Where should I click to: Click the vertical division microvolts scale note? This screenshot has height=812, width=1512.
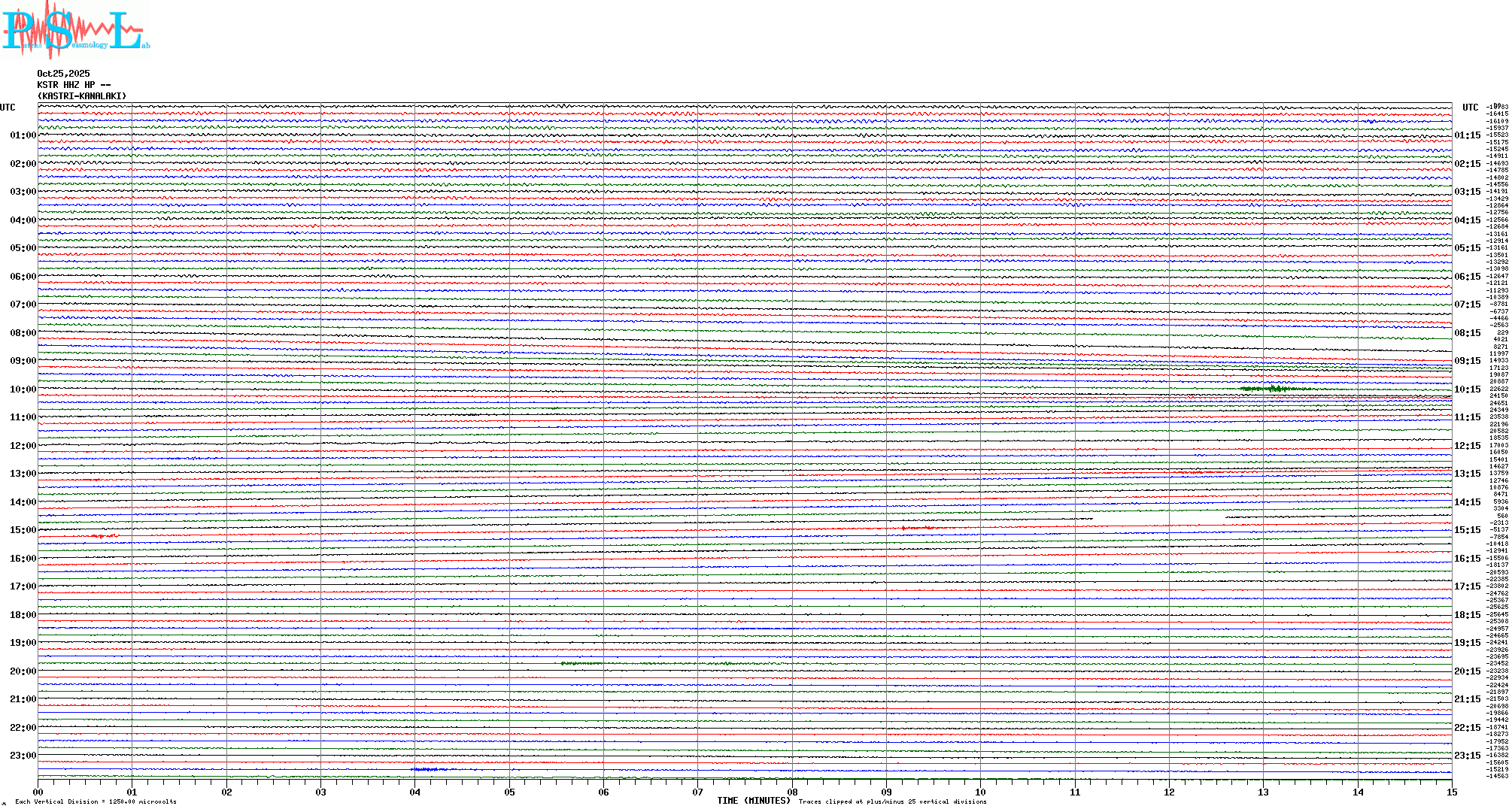coord(96,802)
